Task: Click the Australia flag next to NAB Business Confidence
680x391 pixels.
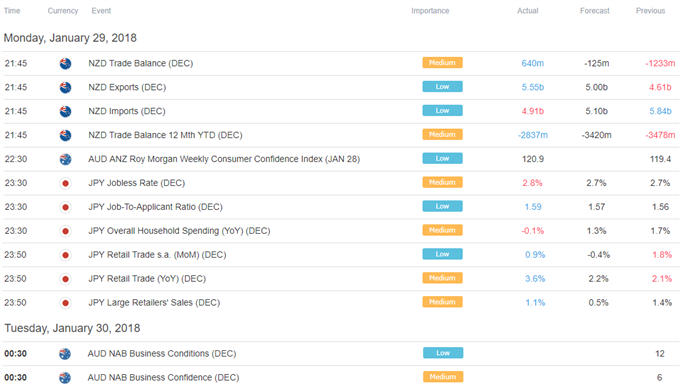Action: [65, 378]
